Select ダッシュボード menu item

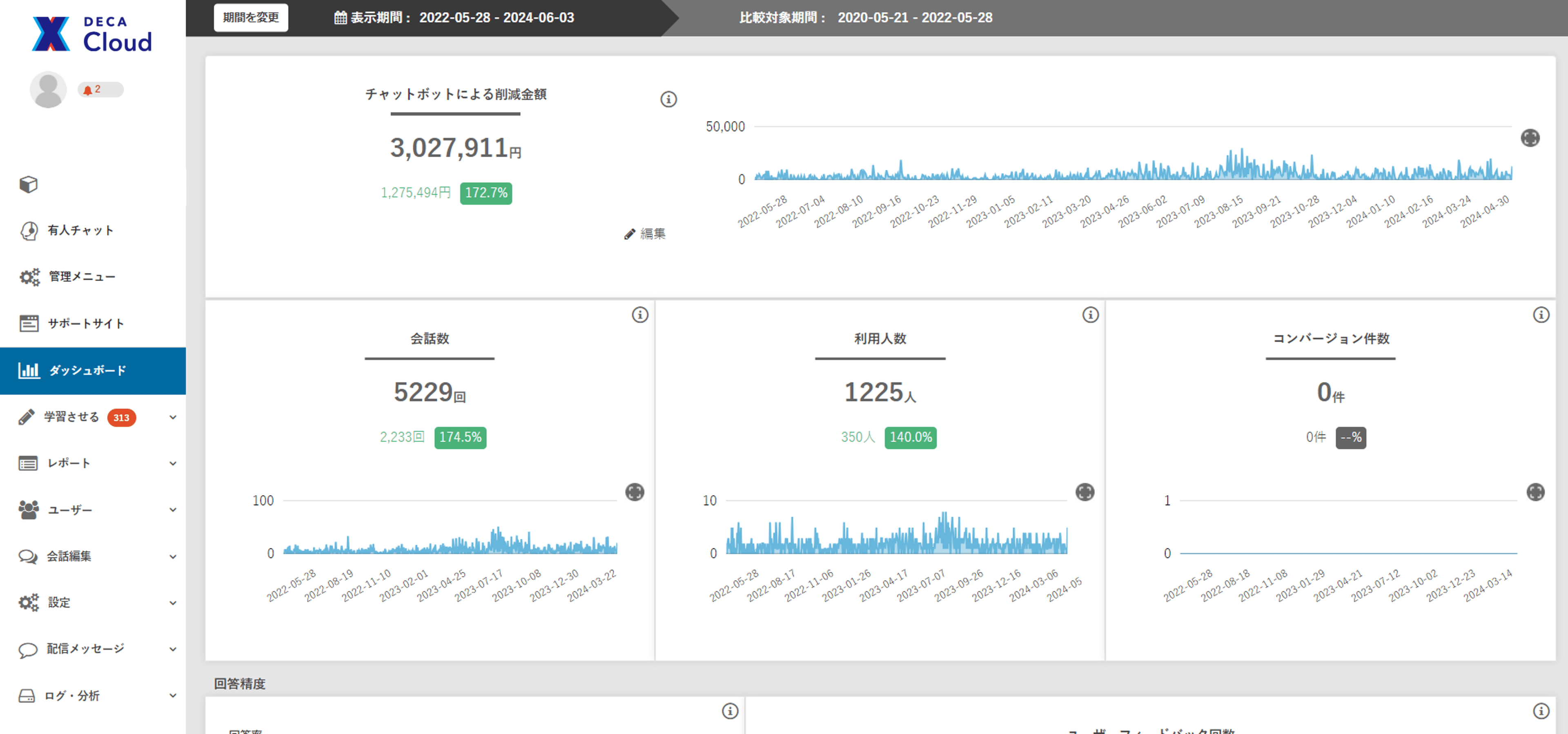pos(93,371)
